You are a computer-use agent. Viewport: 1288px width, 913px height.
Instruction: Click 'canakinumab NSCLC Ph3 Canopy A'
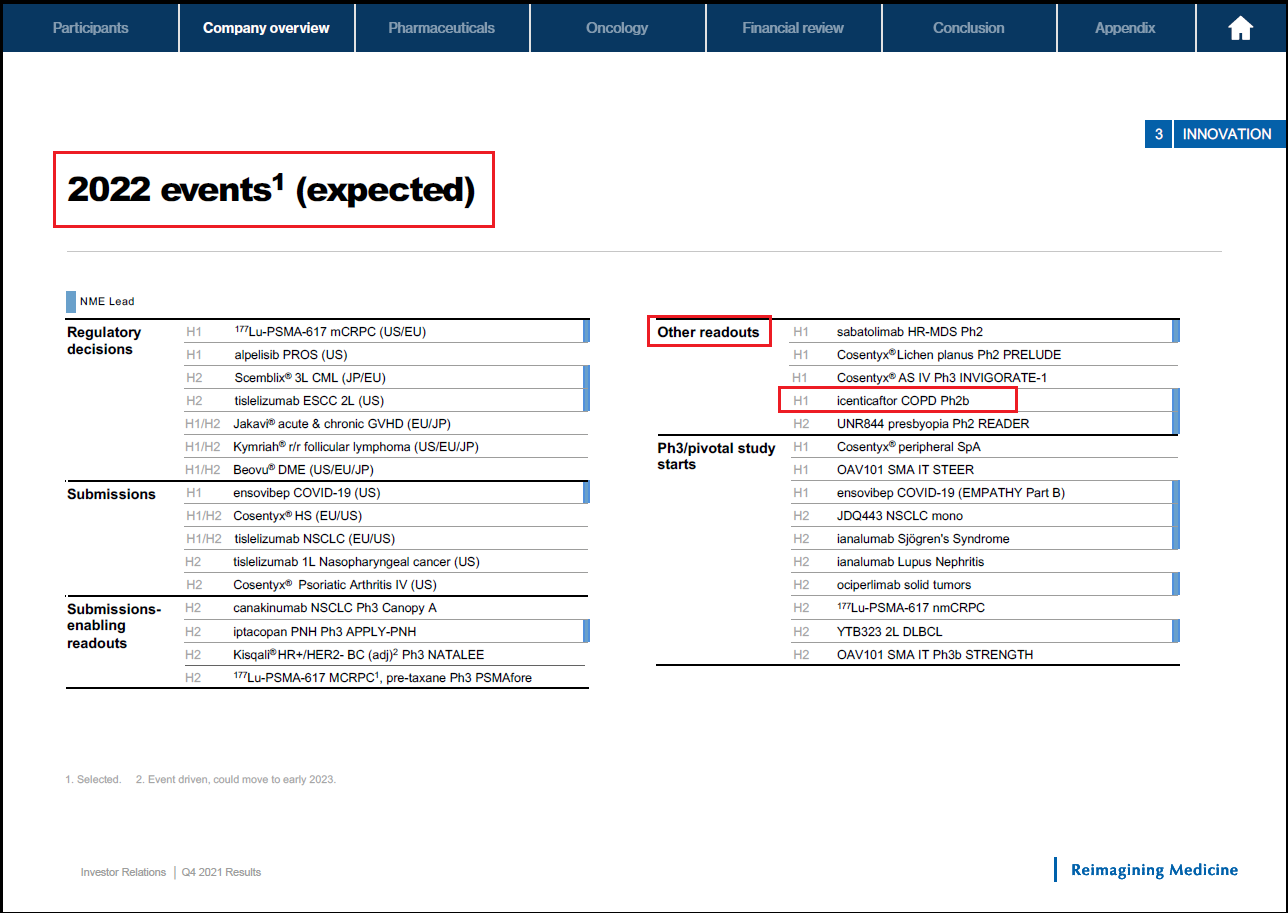tap(386, 607)
